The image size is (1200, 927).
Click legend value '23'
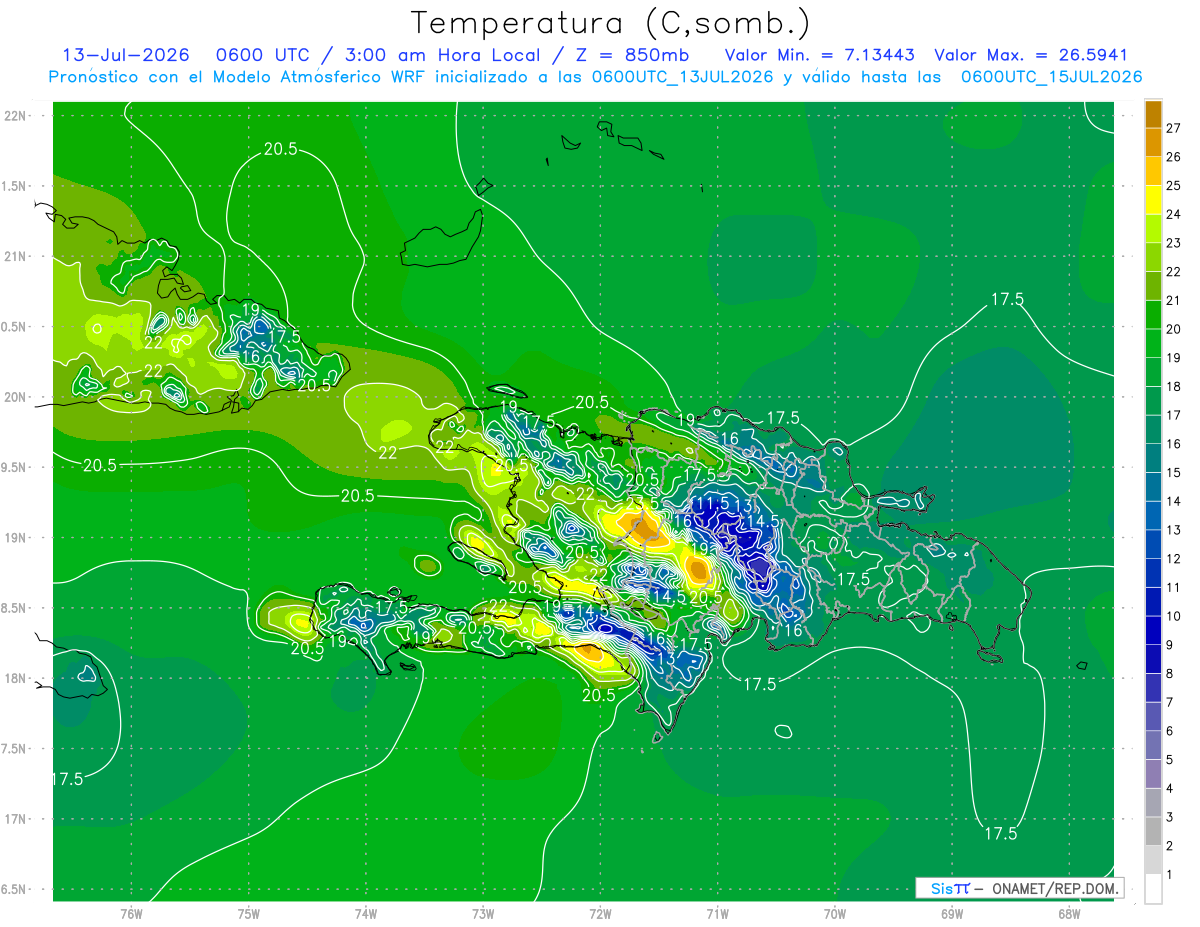click(1174, 243)
